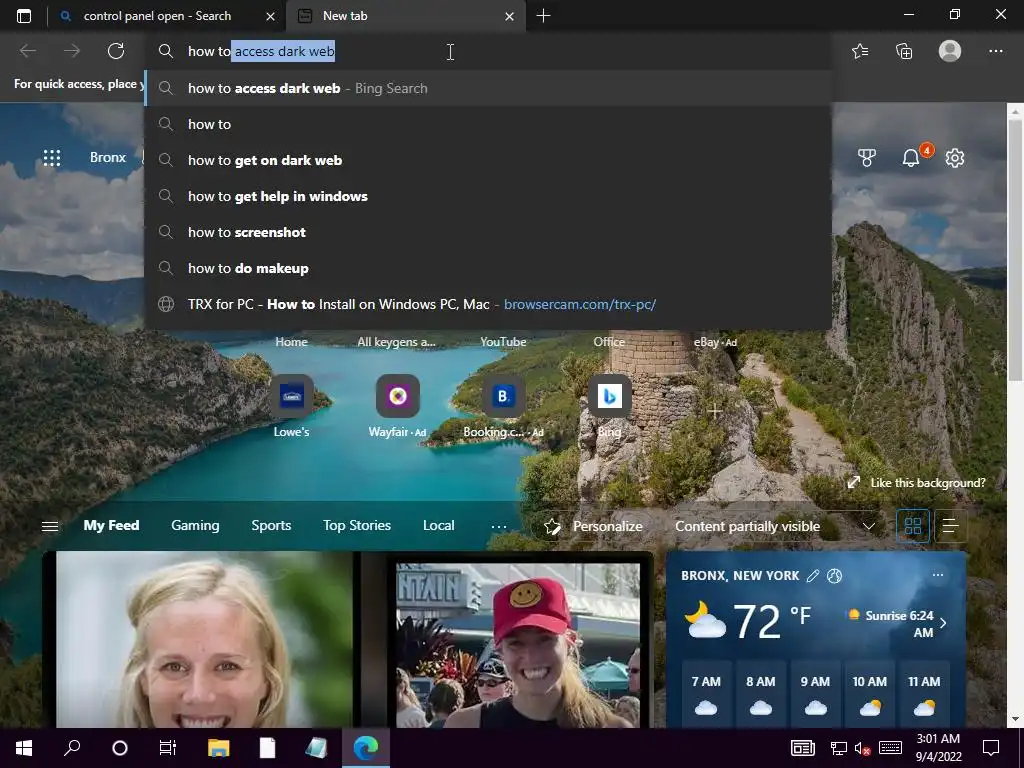Click the weather card globe icon
Image resolution: width=1024 pixels, height=768 pixels.
[834, 575]
